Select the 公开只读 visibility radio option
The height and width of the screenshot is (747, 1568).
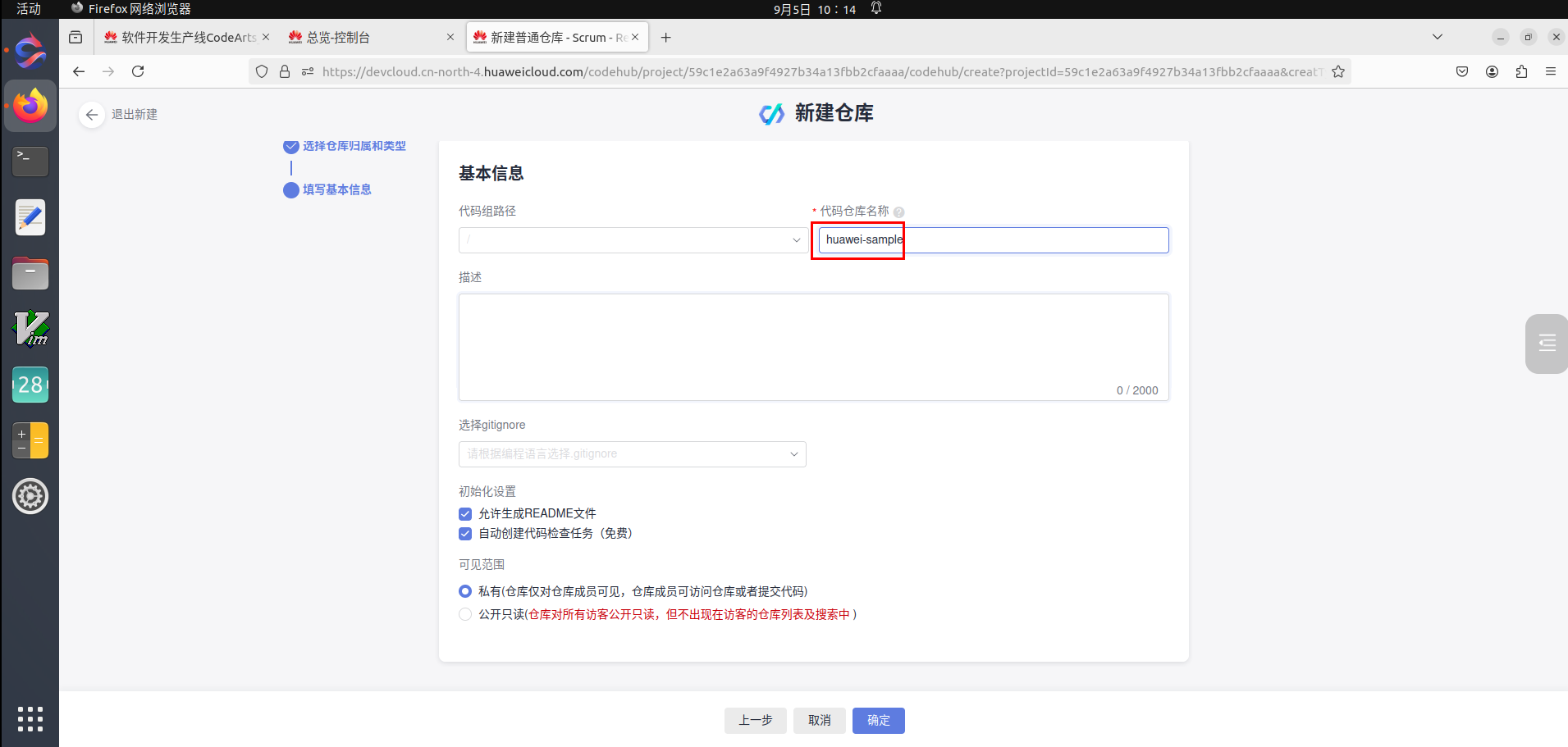[465, 614]
